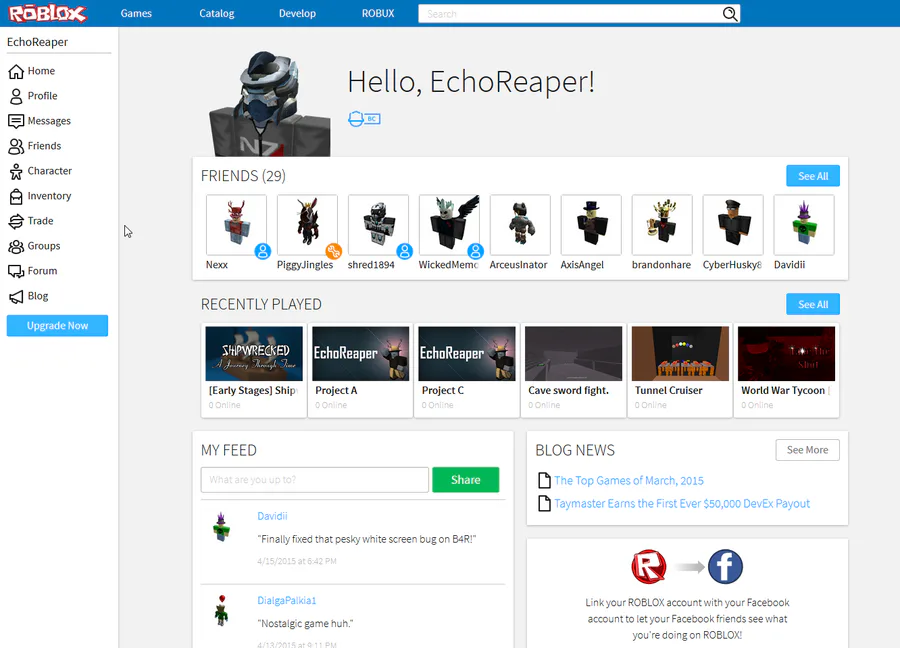This screenshot has width=900, height=648.
Task: Open the Project A game thumbnail
Action: pos(360,354)
